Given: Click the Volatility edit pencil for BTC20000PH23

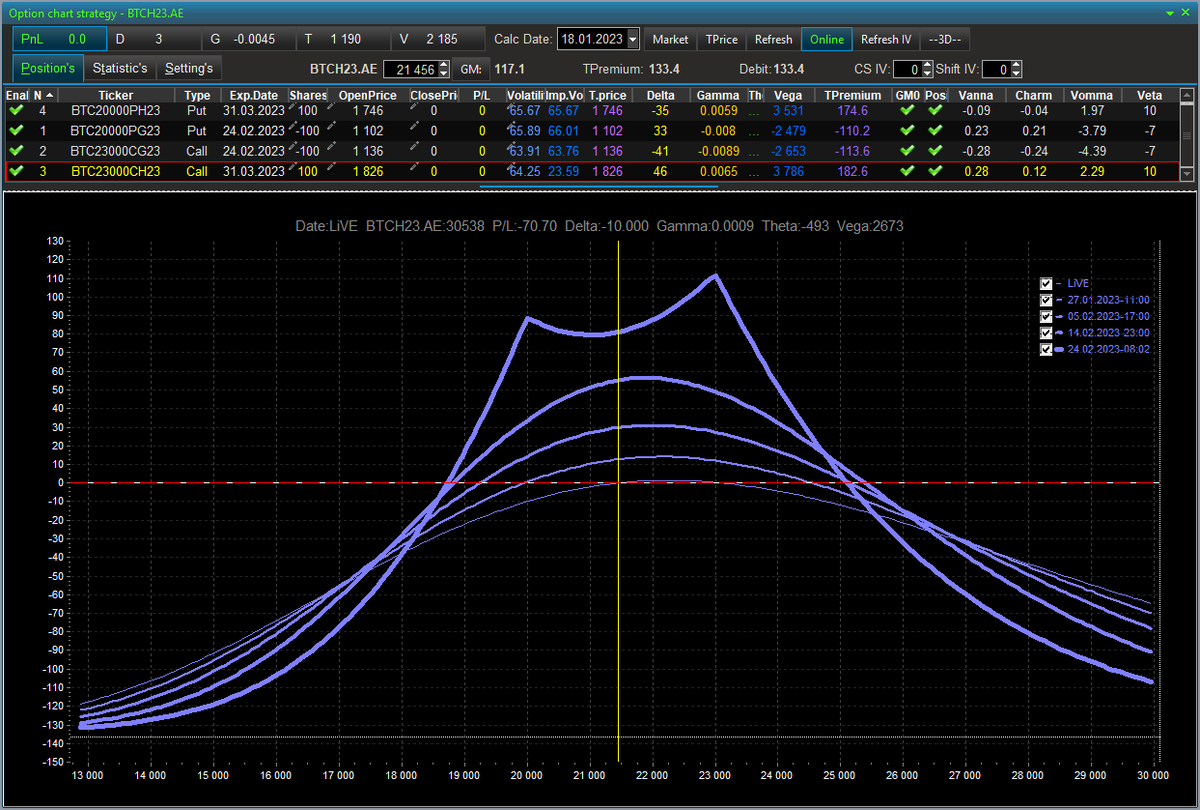Looking at the screenshot, I should coord(512,105).
